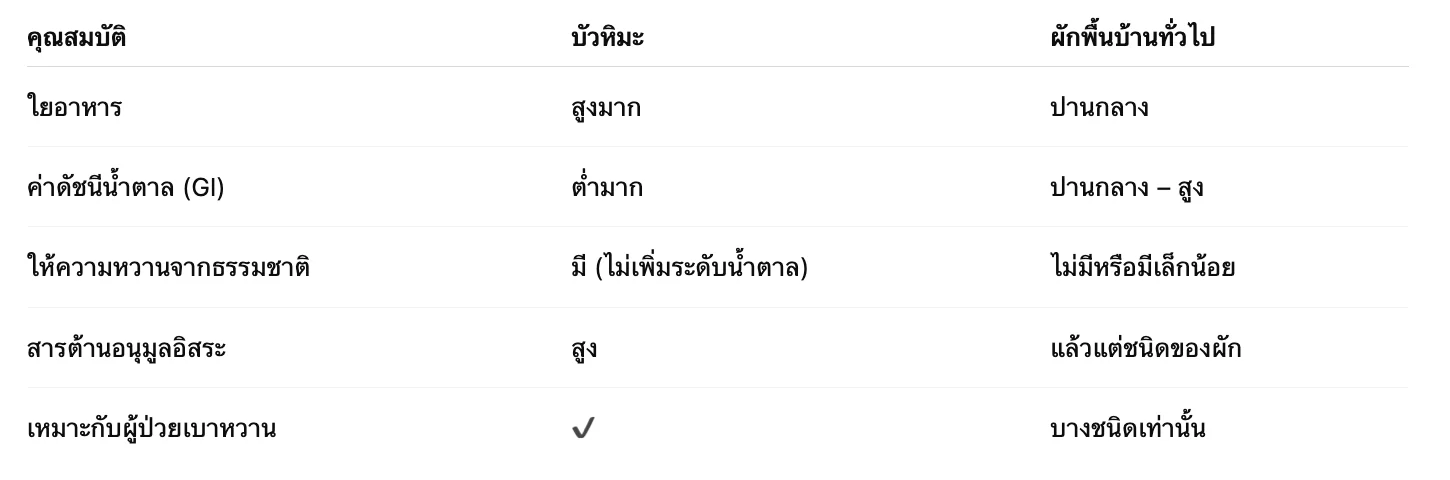Click the (GI) abbreviation
1450x480 pixels.
coord(204,187)
